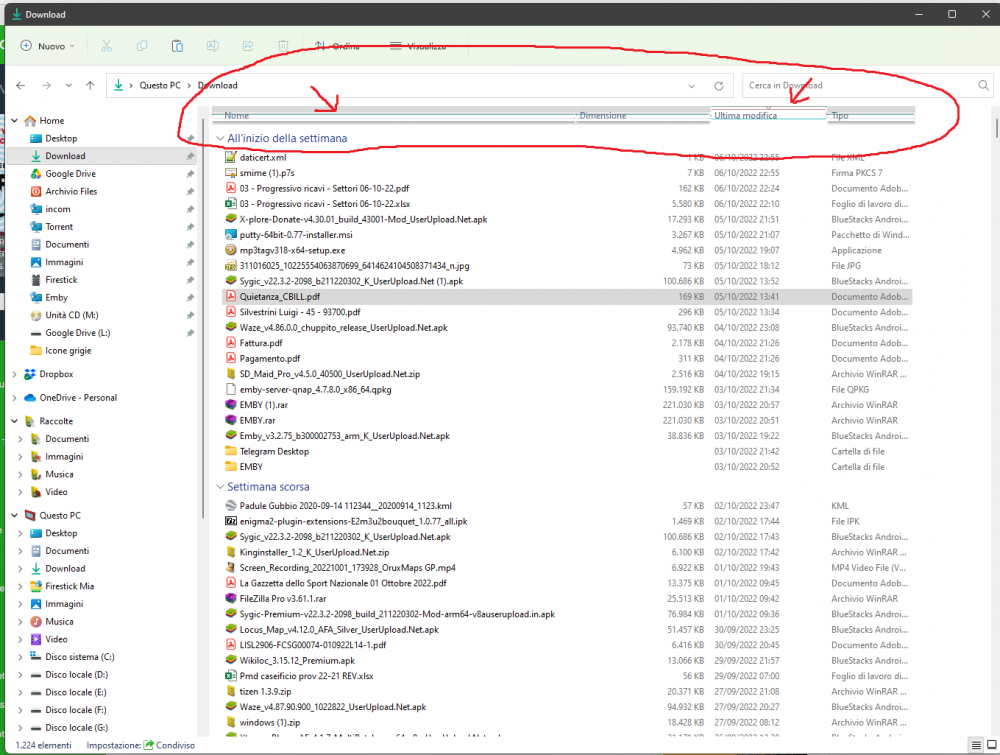Go up one folder with the up arrow
This screenshot has height=755, width=1000.
click(x=90, y=86)
